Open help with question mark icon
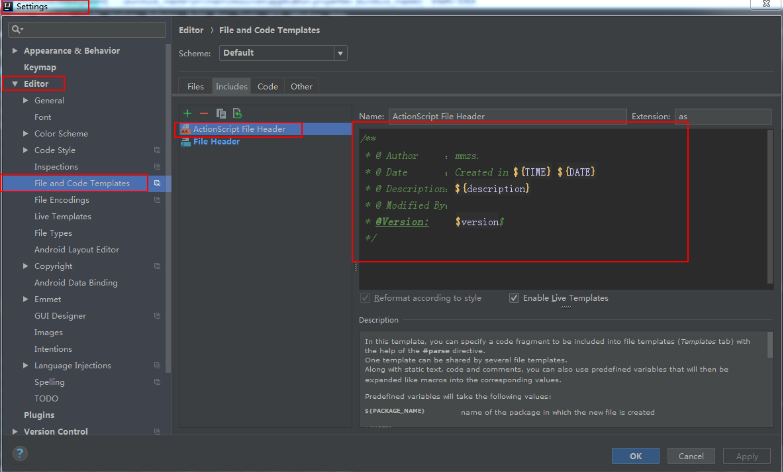The image size is (783, 472). pos(19,454)
